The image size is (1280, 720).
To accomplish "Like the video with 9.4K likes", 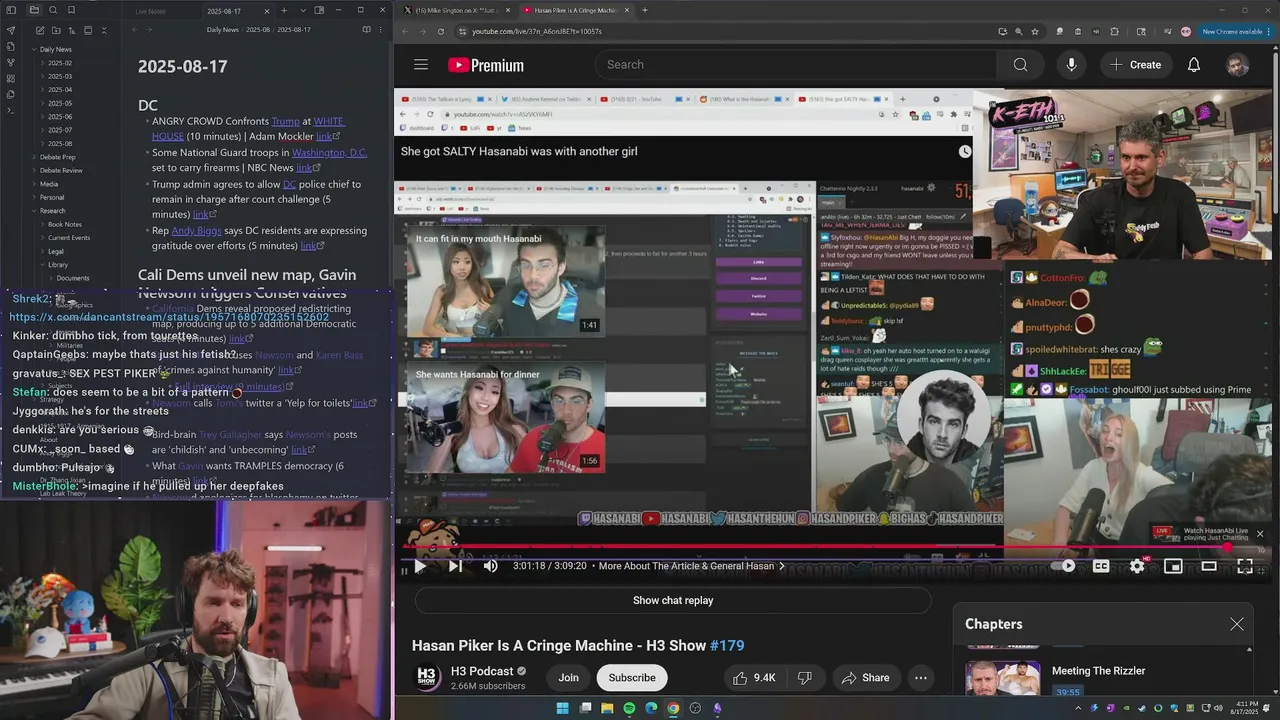I will [x=754, y=677].
